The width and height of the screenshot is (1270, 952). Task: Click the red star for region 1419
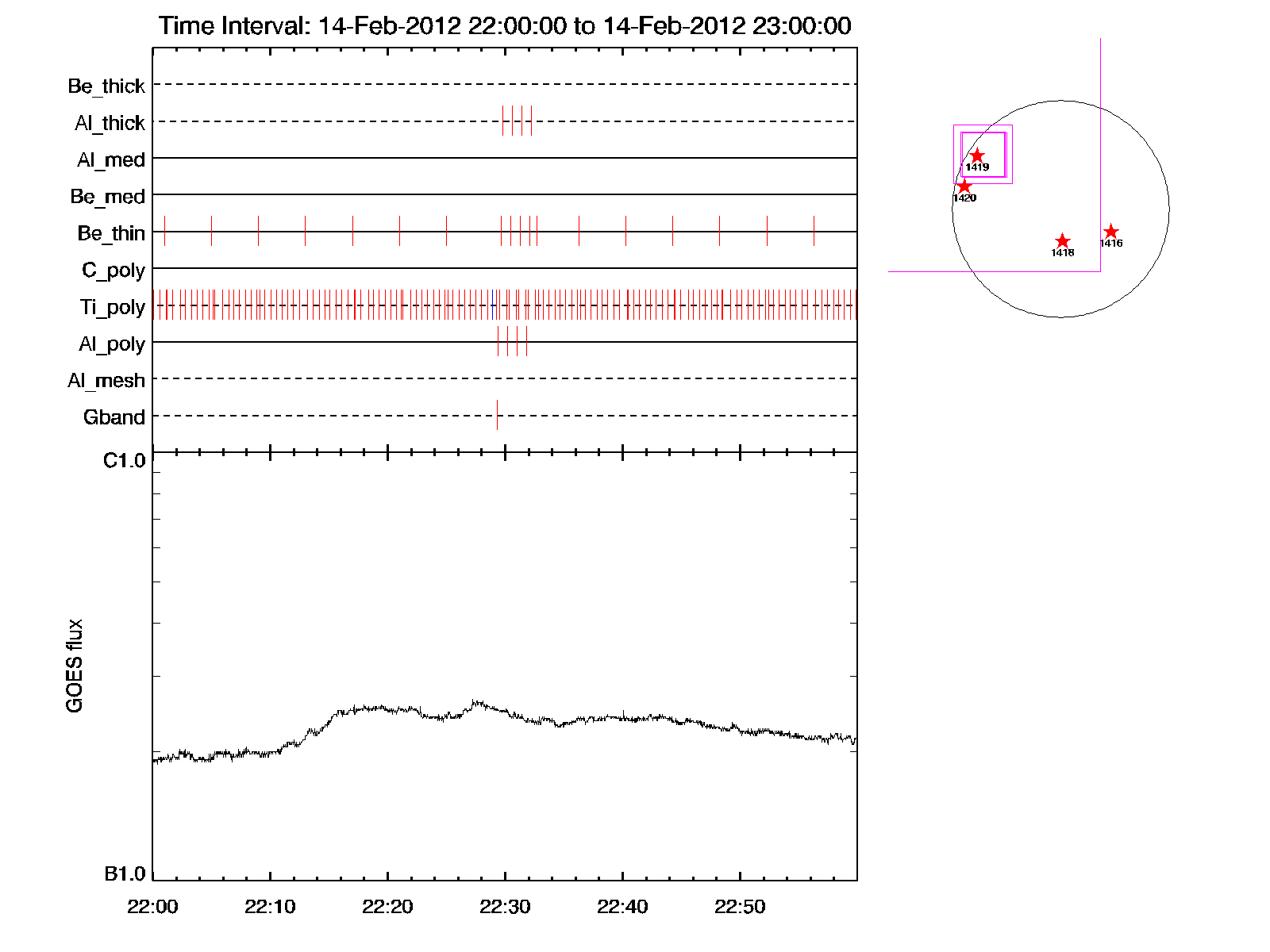pos(977,155)
